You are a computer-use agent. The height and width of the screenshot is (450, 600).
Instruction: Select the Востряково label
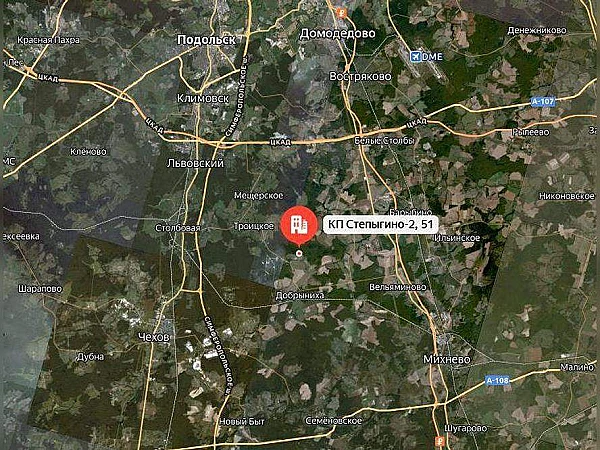tap(360, 77)
